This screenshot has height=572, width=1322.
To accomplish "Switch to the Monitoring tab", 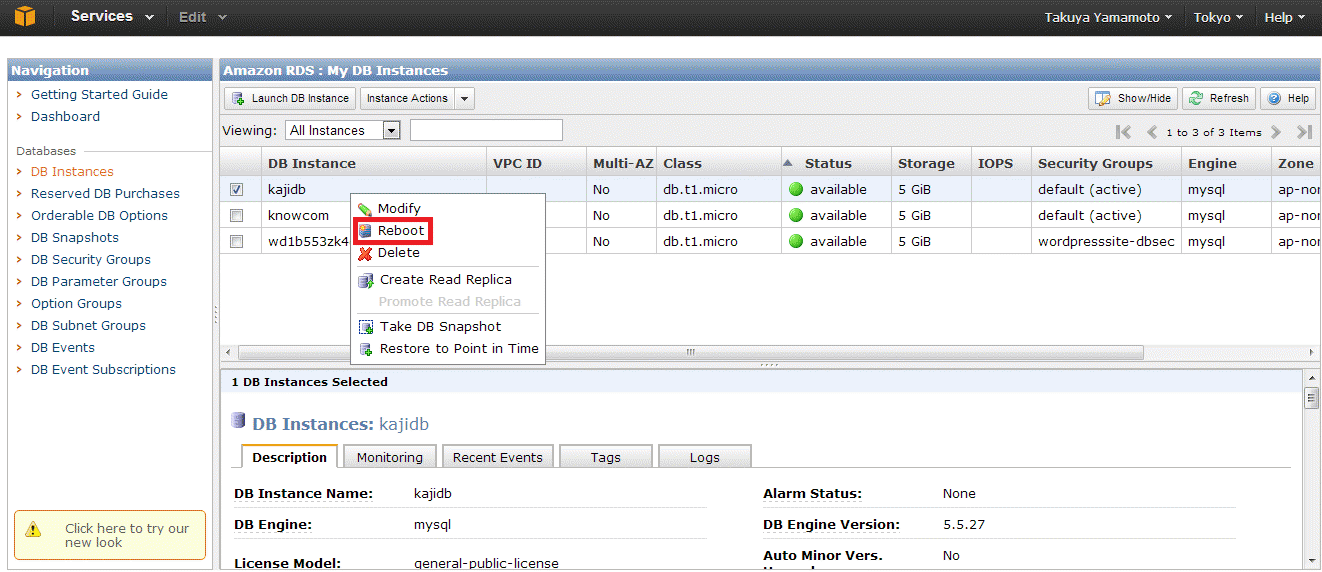I will click(390, 457).
